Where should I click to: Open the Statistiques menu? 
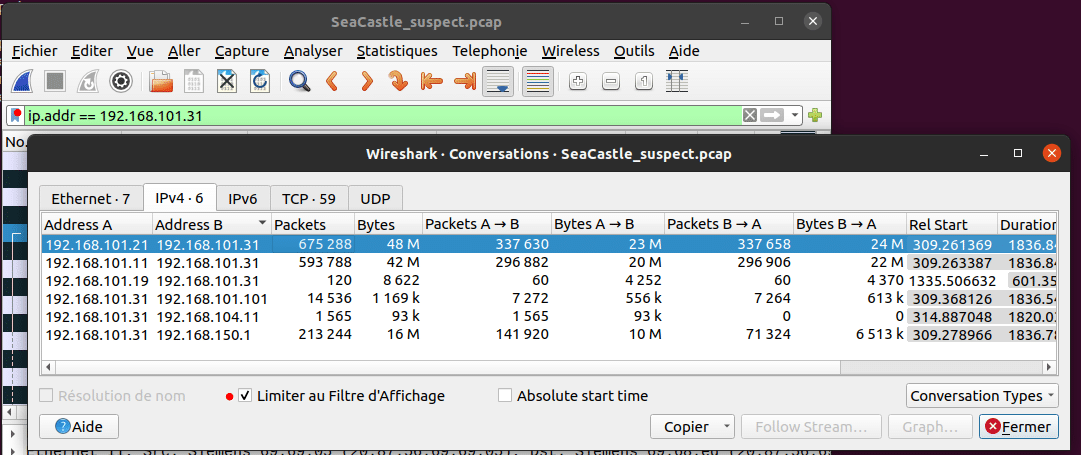pos(397,51)
